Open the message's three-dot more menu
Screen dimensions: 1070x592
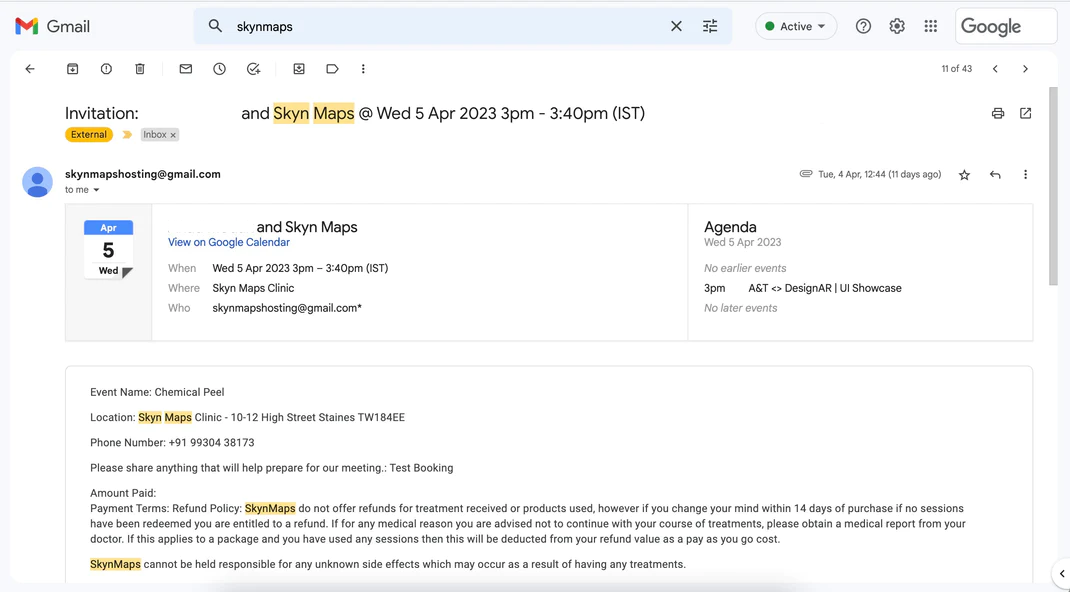(x=1025, y=175)
